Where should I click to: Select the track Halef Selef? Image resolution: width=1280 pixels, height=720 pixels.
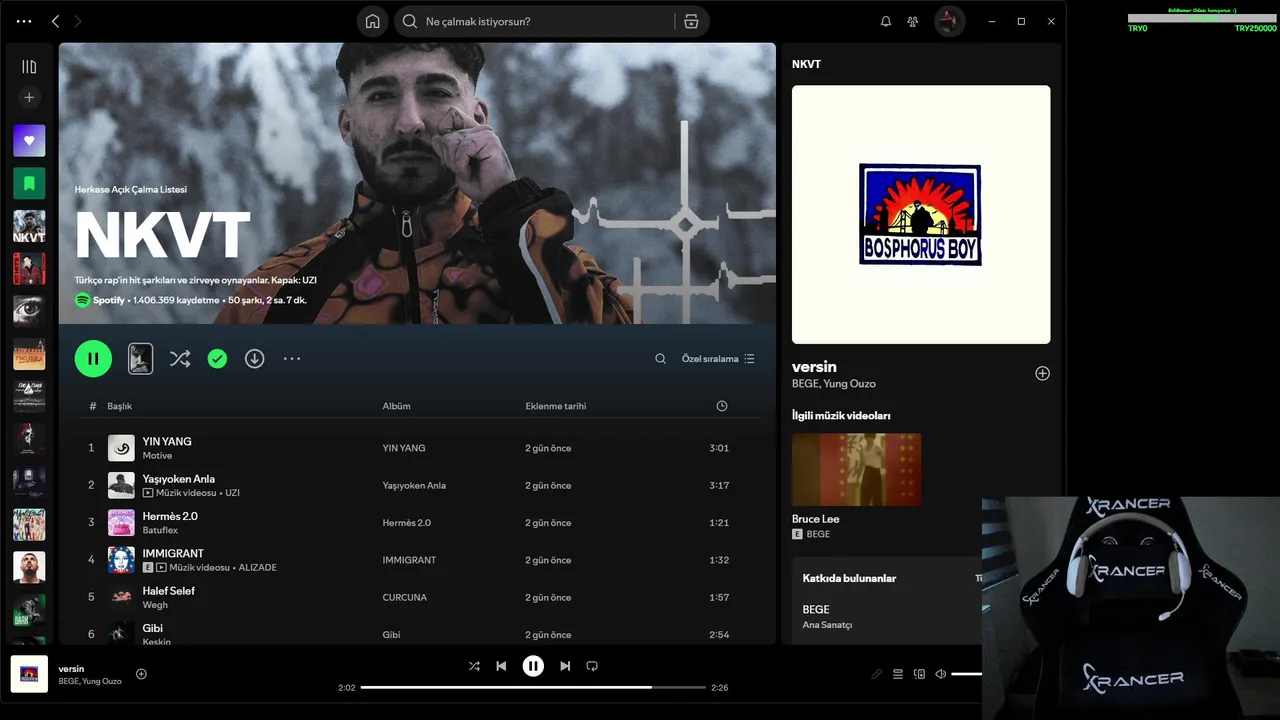coord(169,591)
